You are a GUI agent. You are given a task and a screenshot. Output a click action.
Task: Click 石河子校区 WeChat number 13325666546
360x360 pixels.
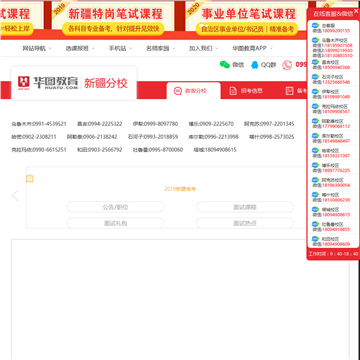tap(336, 82)
